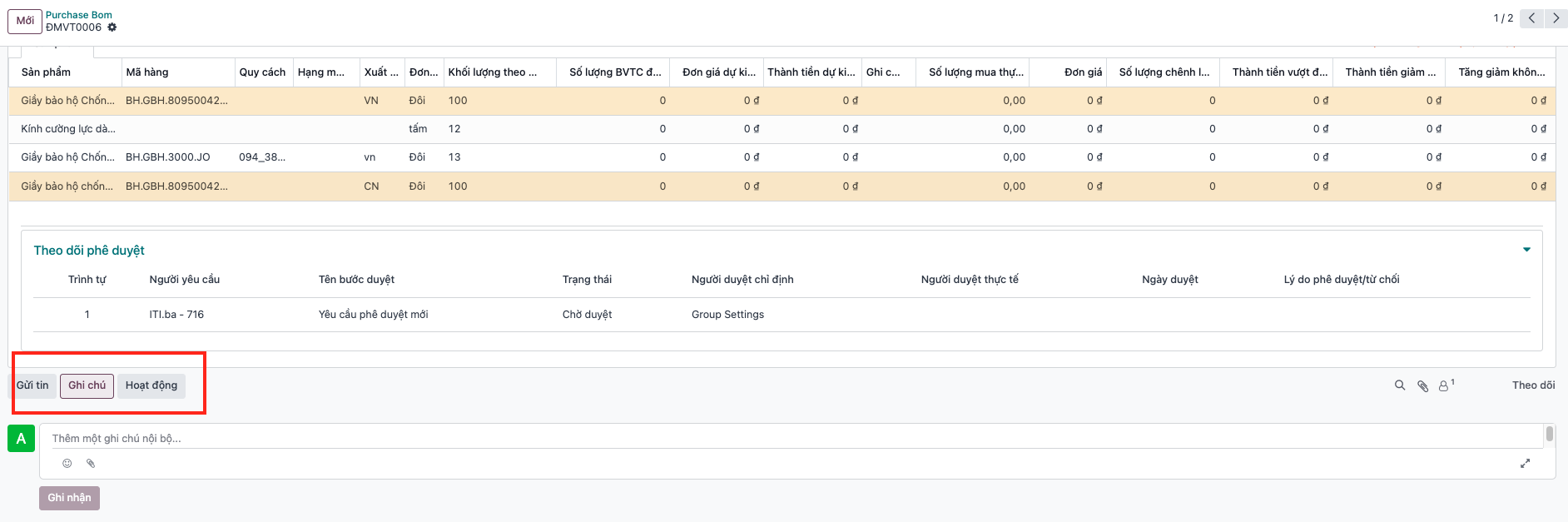Screen dimensions: 1568x522
Task: Click the Ghi nhận button
Action: [69, 498]
